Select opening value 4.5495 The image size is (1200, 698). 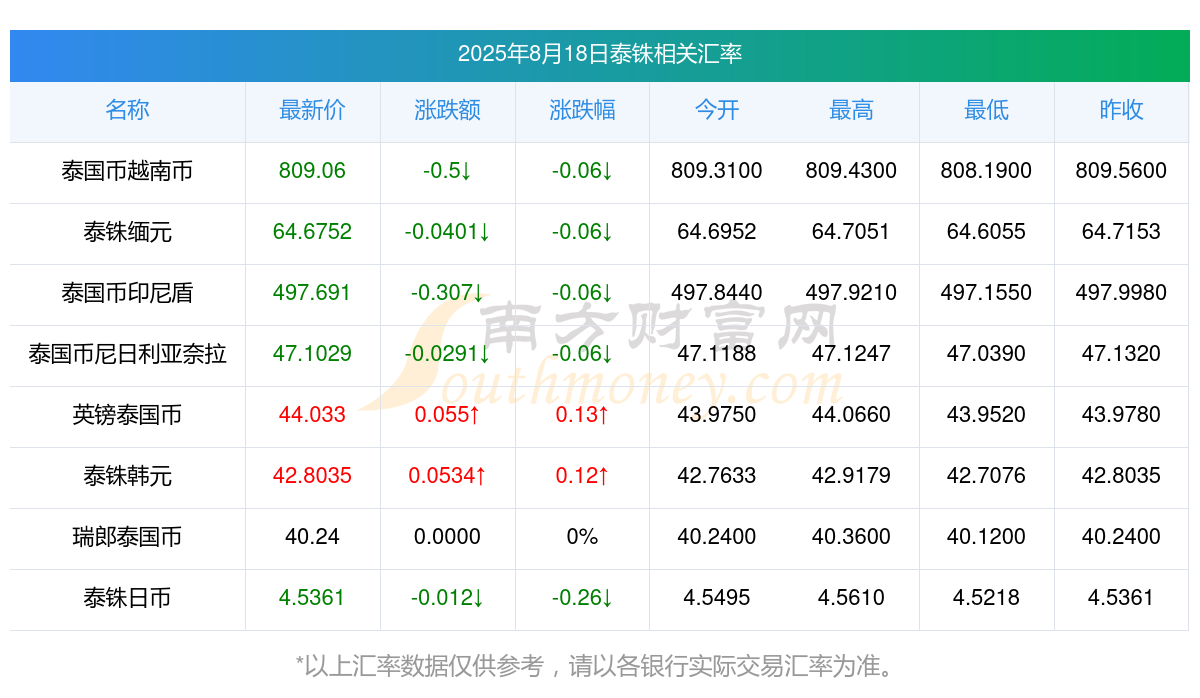click(717, 598)
